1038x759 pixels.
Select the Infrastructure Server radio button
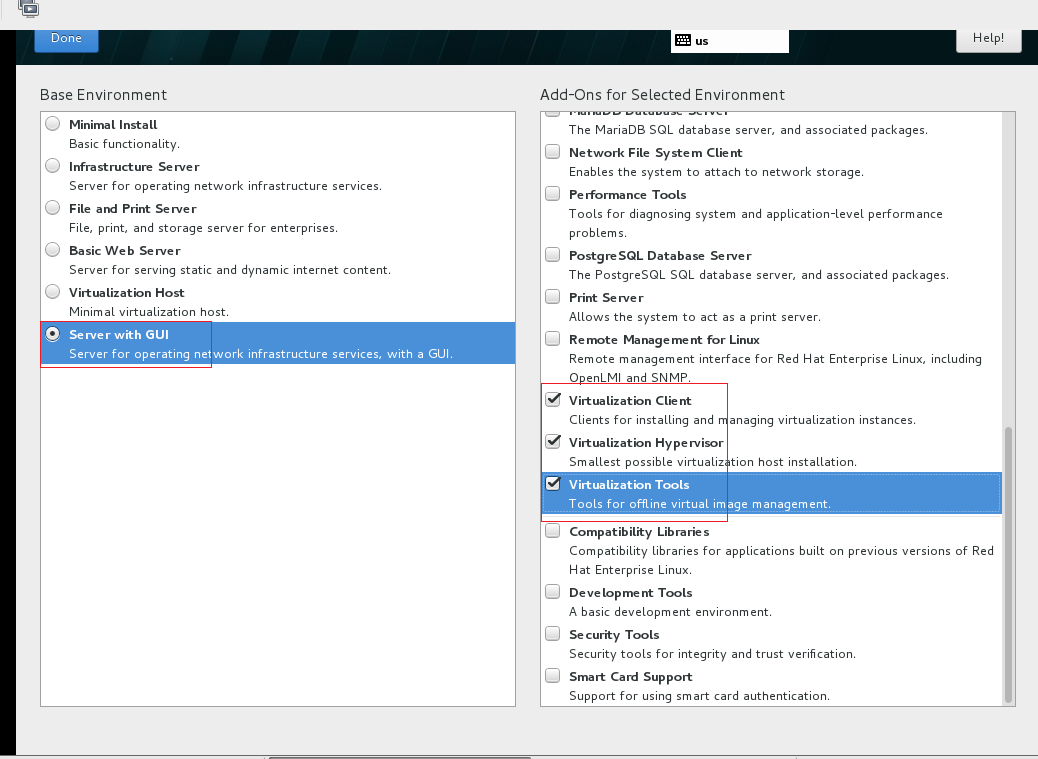click(52, 165)
